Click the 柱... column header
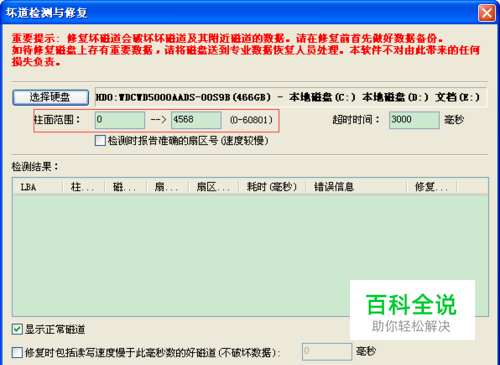Image resolution: width=500 pixels, height=365 pixels. [84, 187]
